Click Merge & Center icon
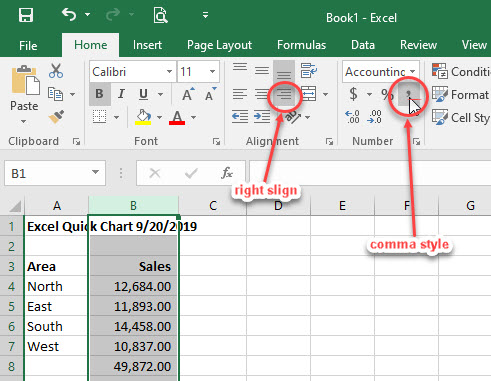This screenshot has width=491, height=381. click(x=309, y=94)
